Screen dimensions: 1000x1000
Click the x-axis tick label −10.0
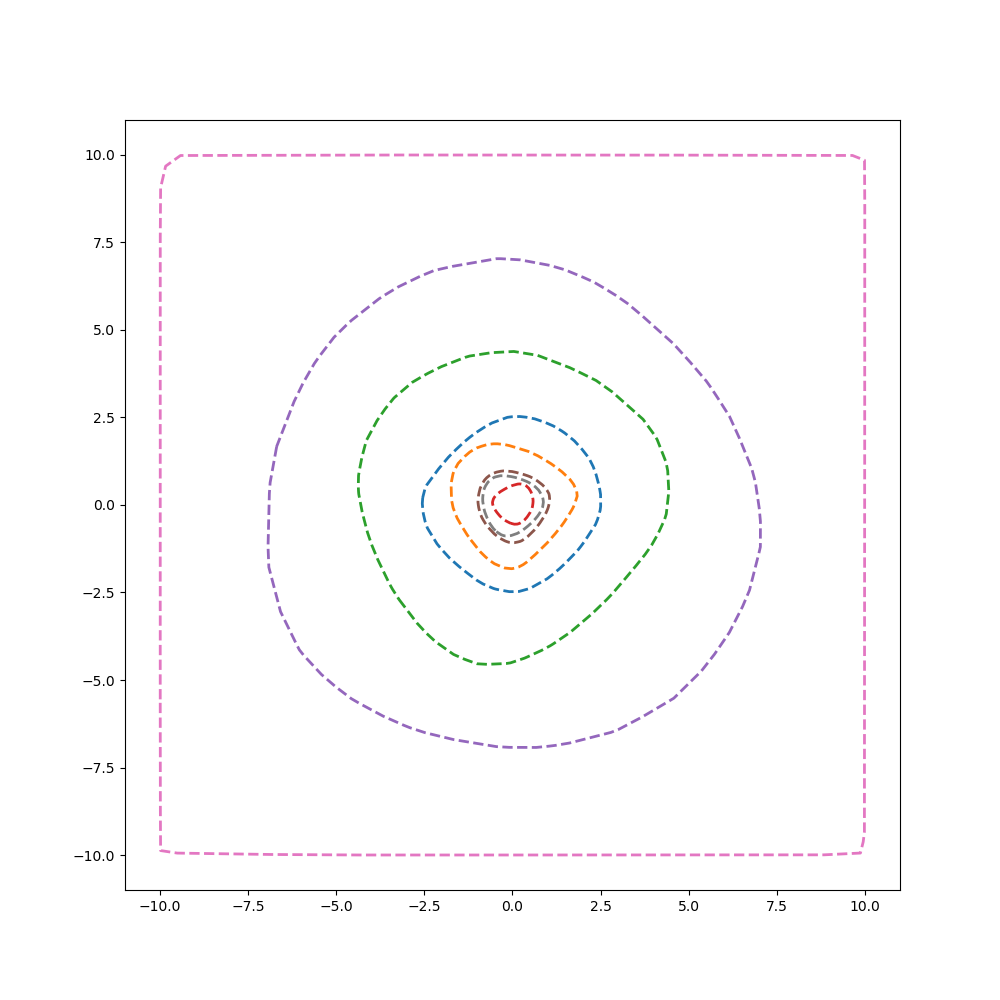160,906
